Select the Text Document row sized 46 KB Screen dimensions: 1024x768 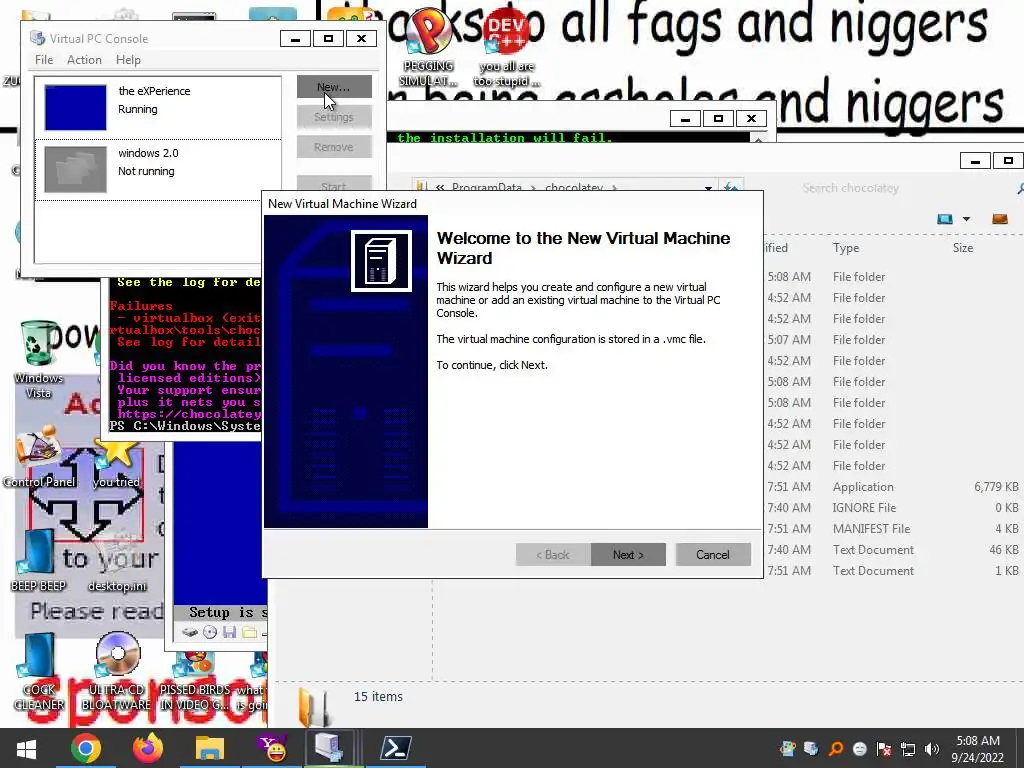tap(895, 549)
